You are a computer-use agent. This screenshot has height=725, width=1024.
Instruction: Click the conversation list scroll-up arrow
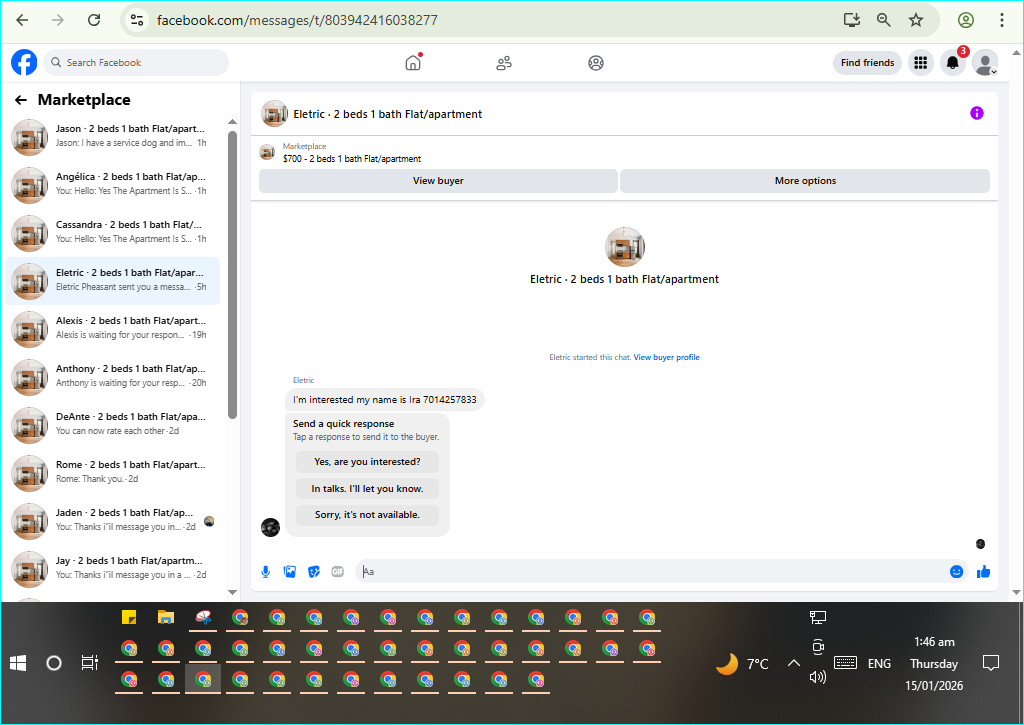coord(232,122)
